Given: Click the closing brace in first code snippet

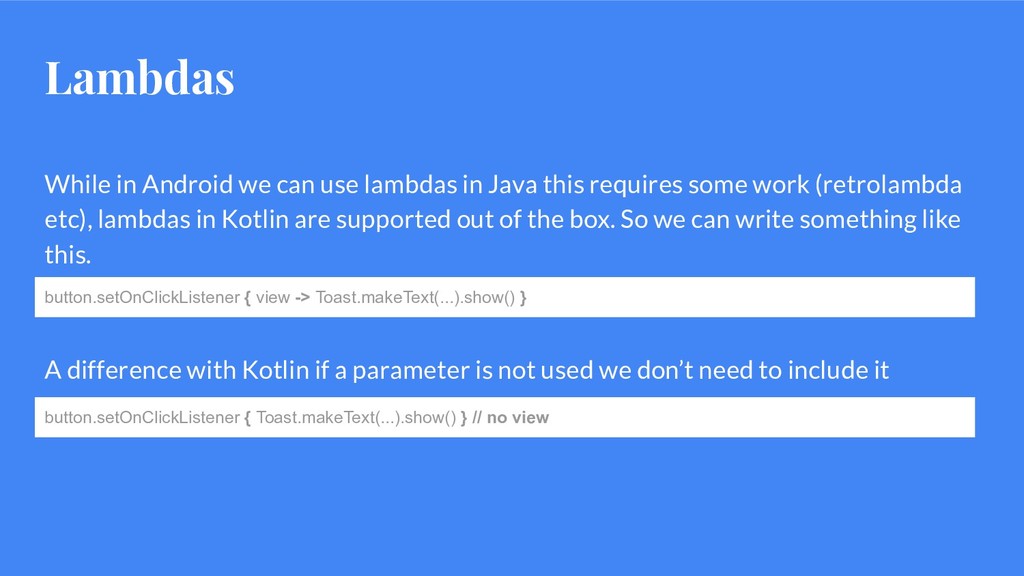Looking at the screenshot, I should (523, 298).
